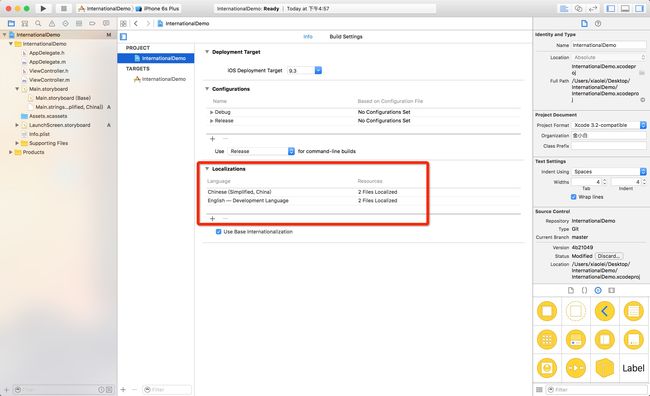Expand the Supporting Files group

point(17,143)
